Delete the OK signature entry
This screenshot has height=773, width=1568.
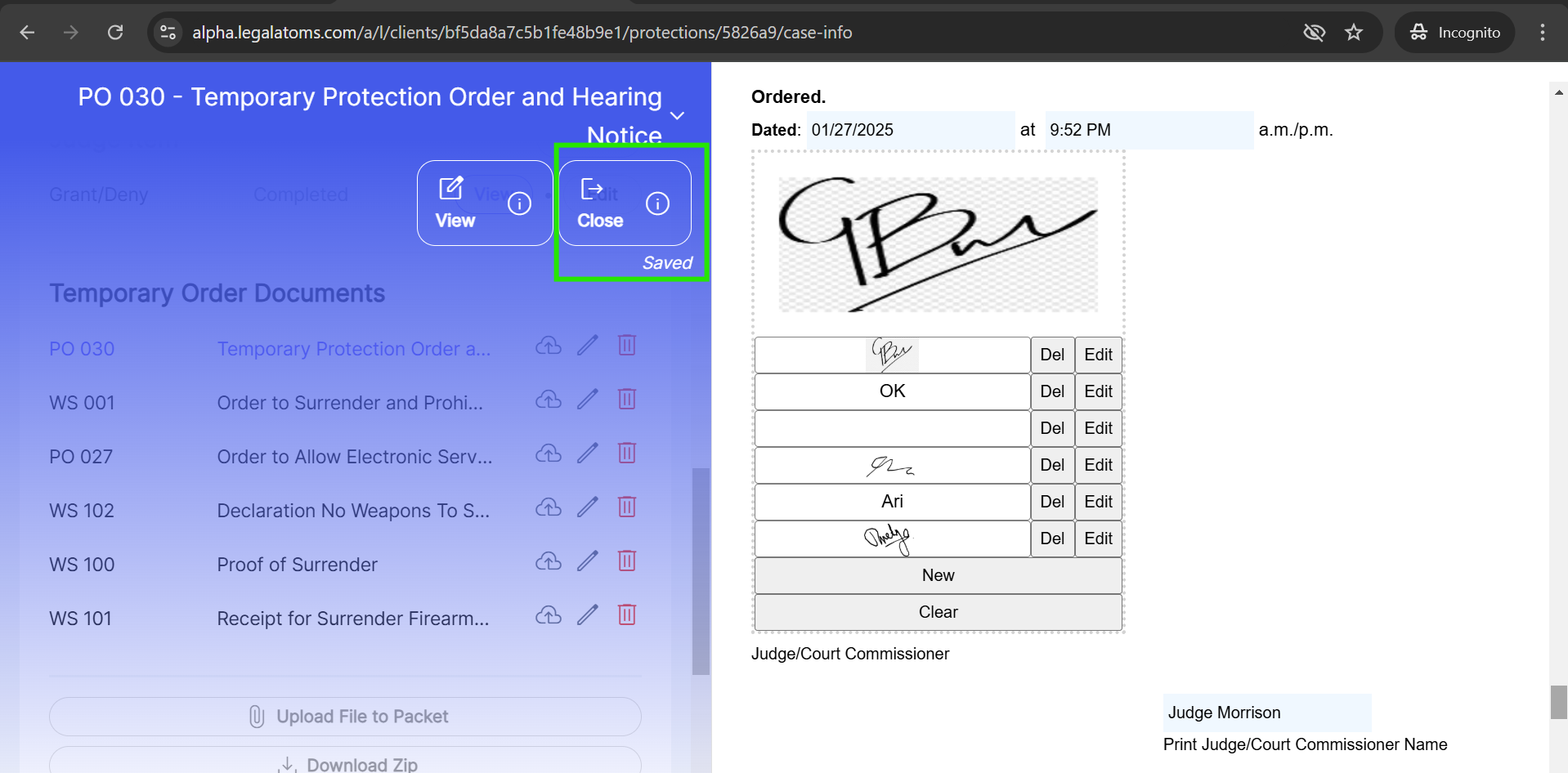(x=1052, y=391)
